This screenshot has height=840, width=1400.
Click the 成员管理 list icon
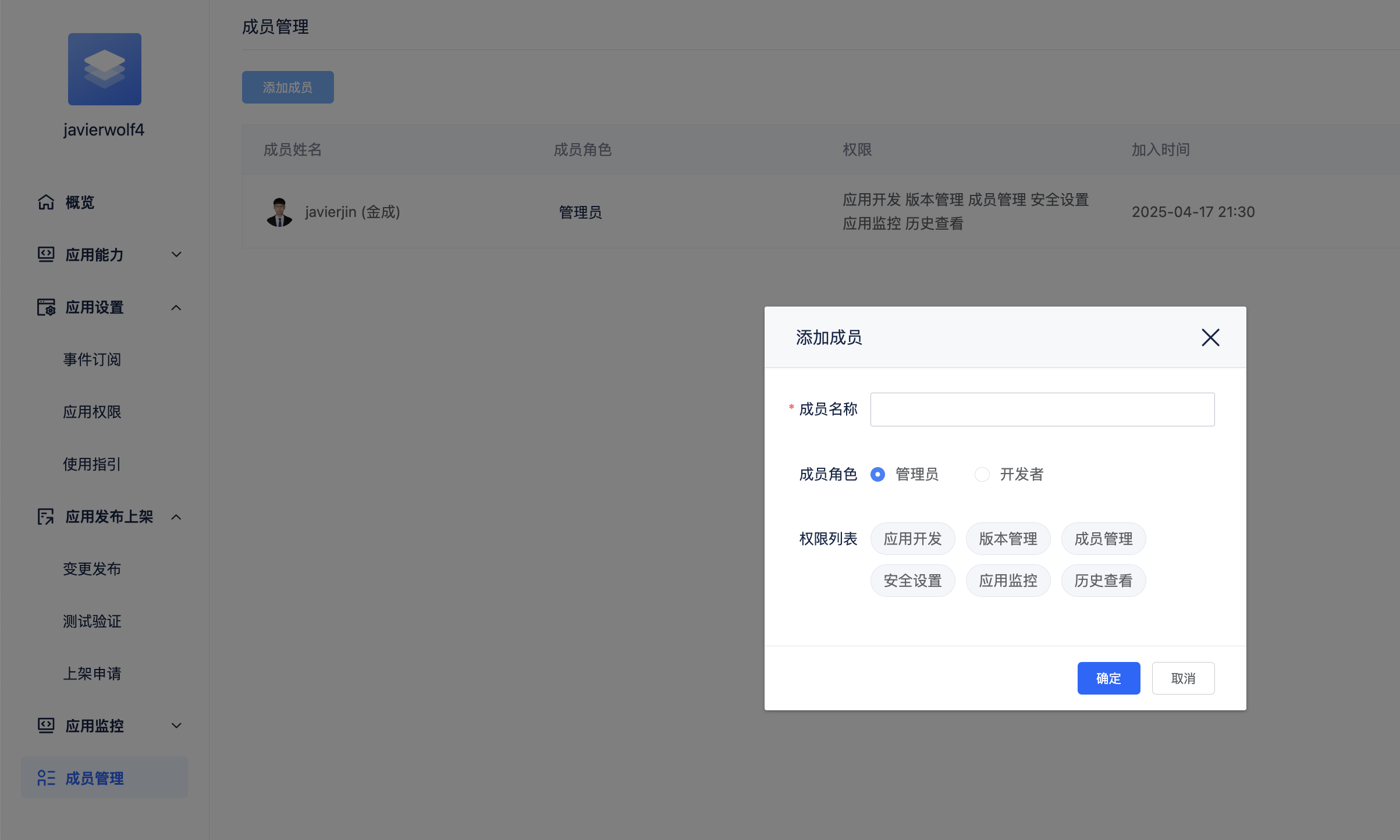46,778
